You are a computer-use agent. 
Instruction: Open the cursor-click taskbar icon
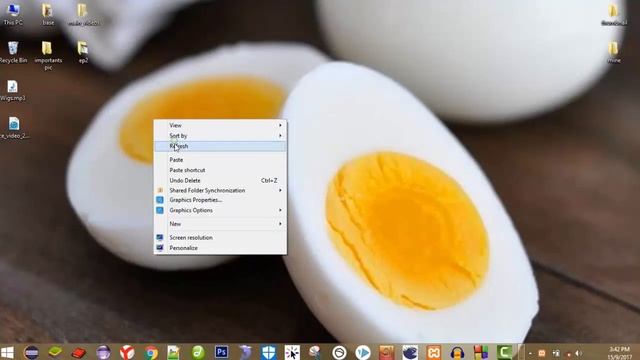pos(292,352)
